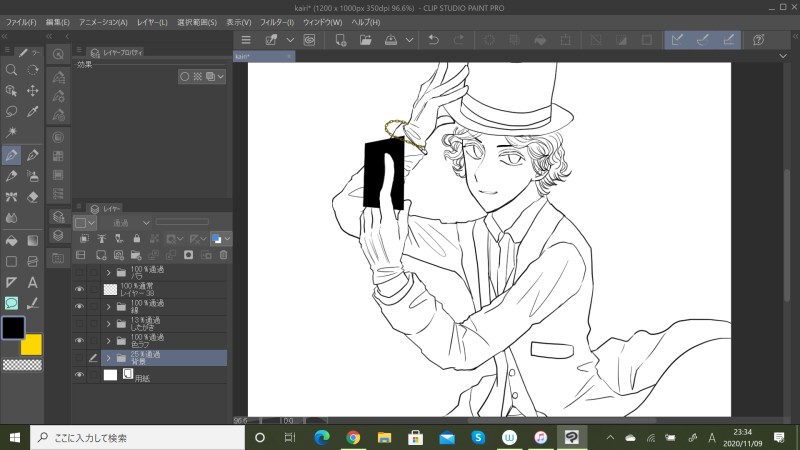The image size is (800, 450).
Task: Expand the バラ layer folder
Action: [x=108, y=272]
